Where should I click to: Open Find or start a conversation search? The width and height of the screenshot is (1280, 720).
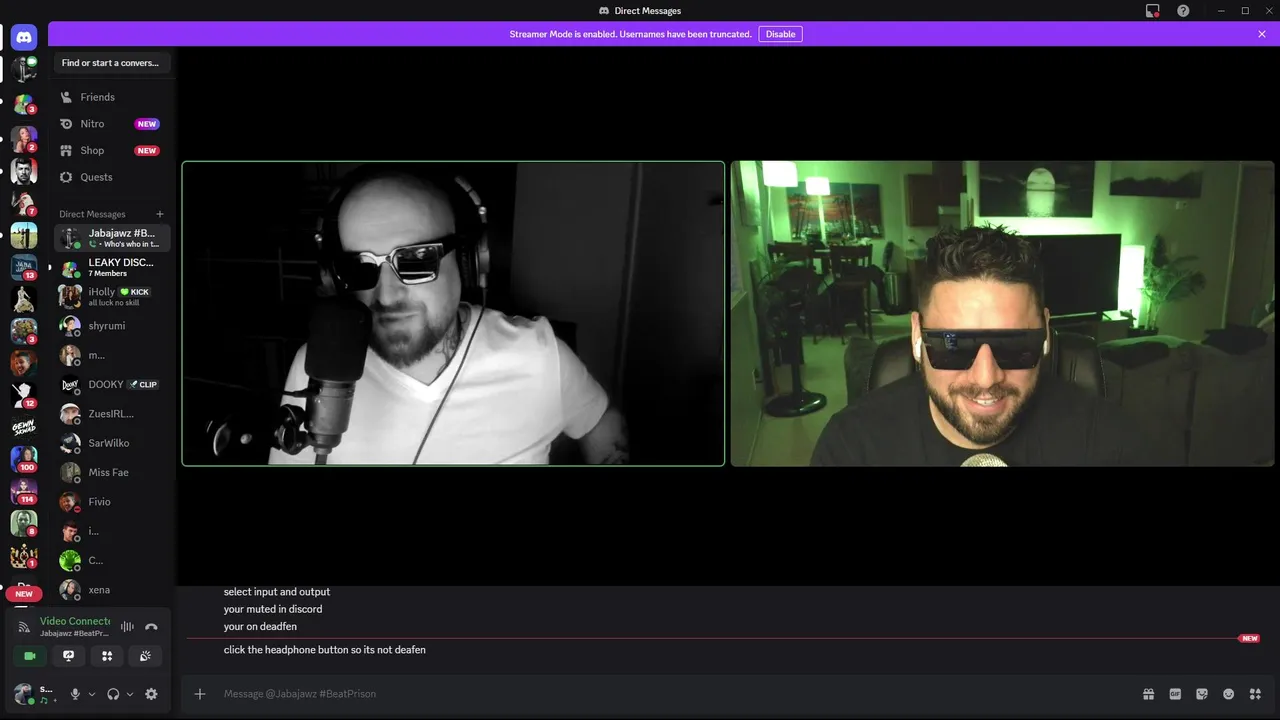pos(111,63)
